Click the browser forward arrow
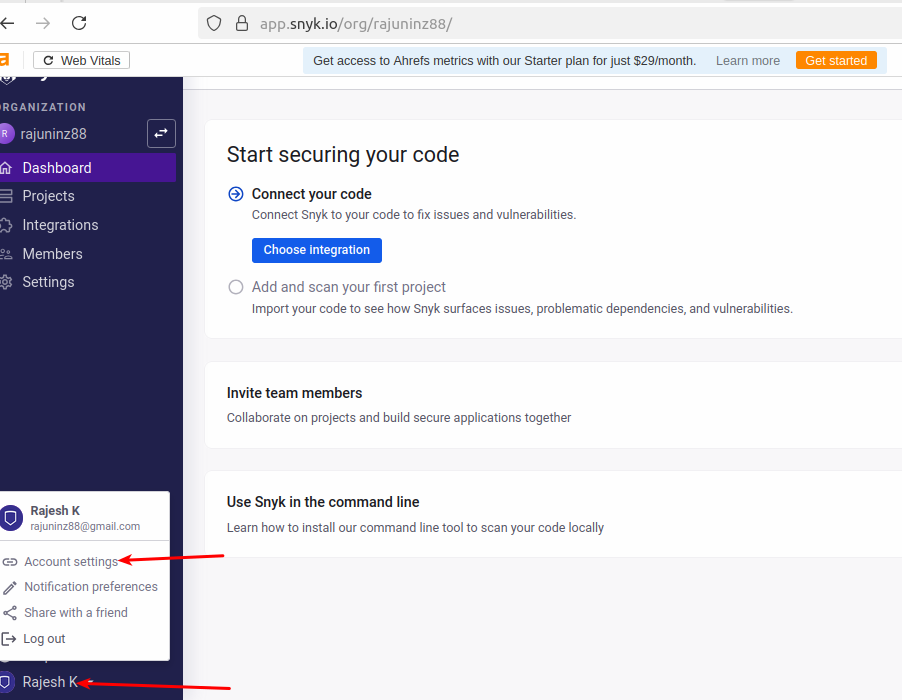 point(43,23)
